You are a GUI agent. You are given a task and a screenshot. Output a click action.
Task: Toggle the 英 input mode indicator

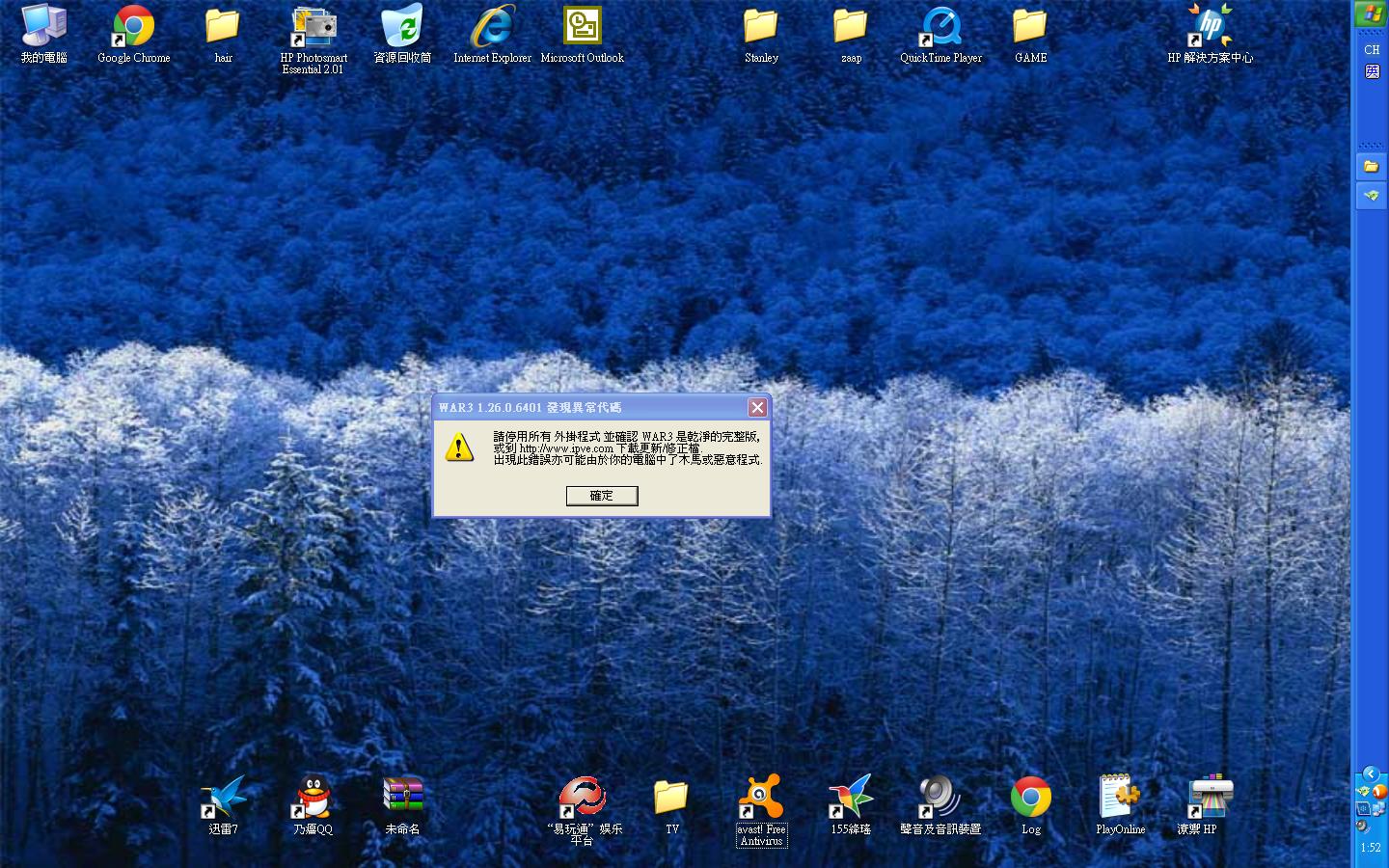pyautogui.click(x=1372, y=71)
